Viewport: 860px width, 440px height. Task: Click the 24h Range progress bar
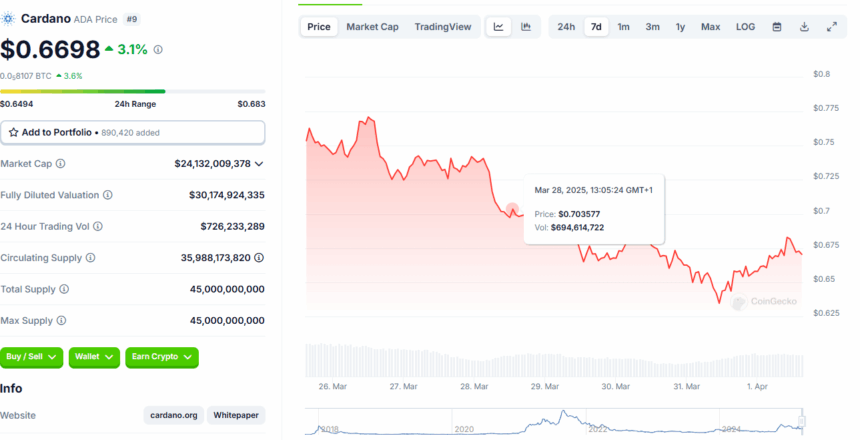point(133,92)
